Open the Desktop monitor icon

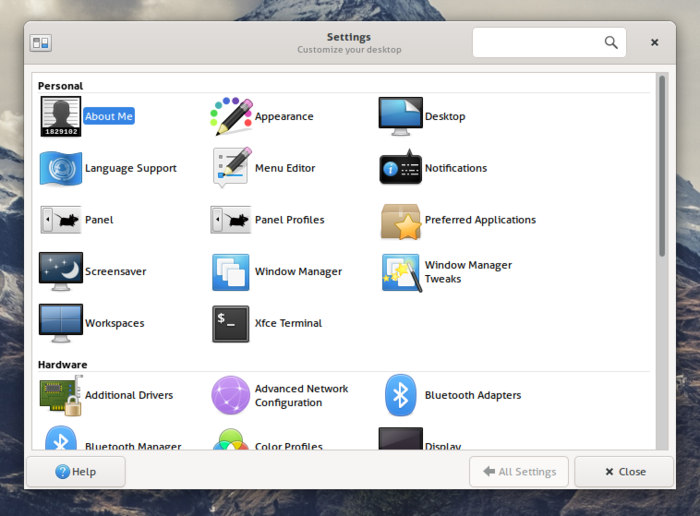click(400, 117)
